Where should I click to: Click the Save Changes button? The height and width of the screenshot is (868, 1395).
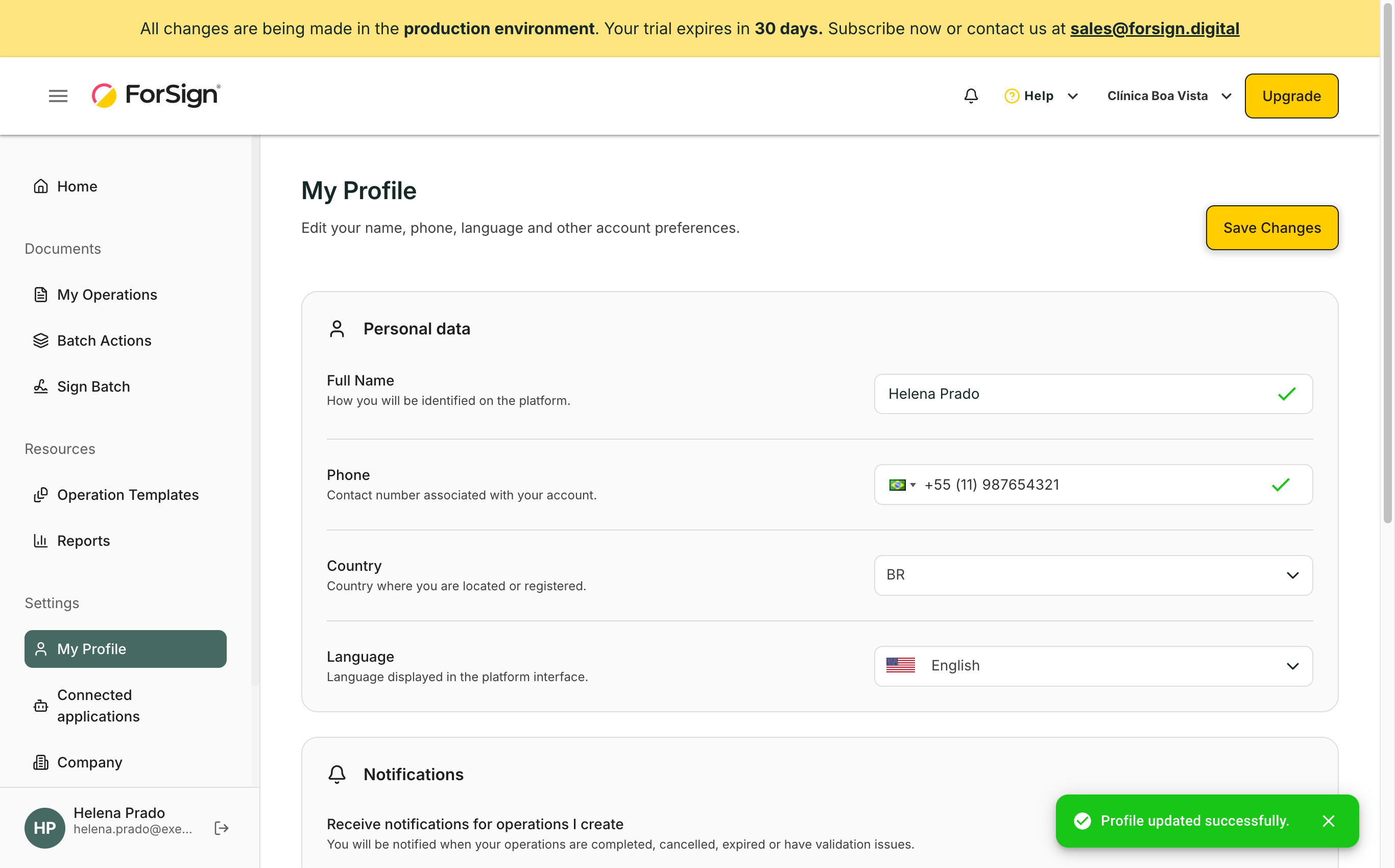pos(1271,227)
